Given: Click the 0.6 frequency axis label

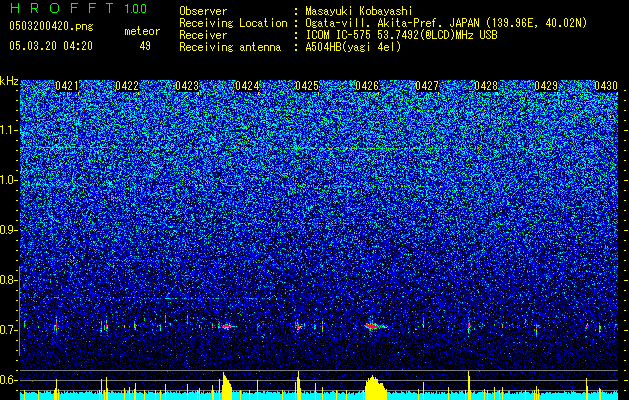Looking at the screenshot, I should 9,380.
